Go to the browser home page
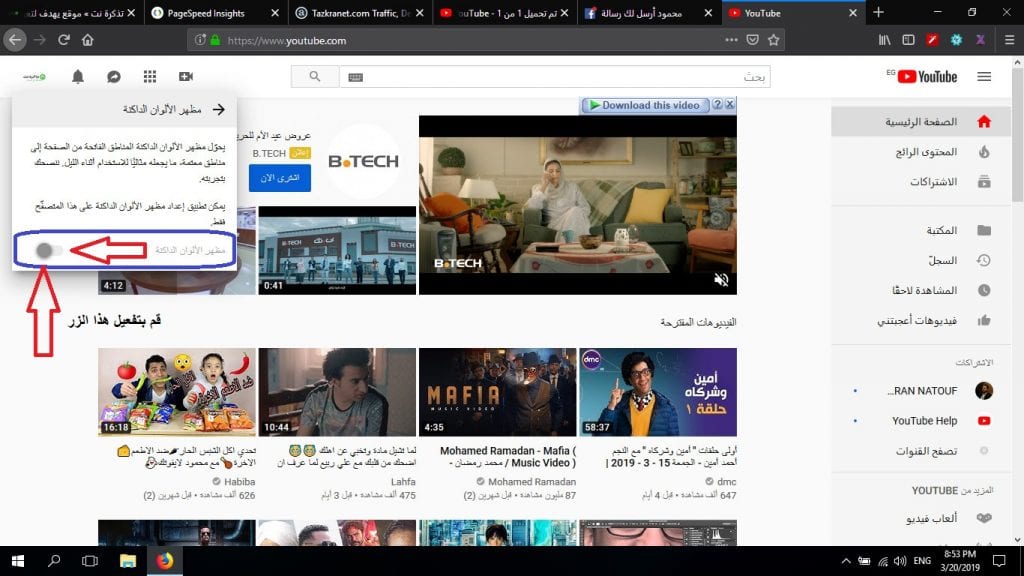The height and width of the screenshot is (576, 1024). (x=88, y=40)
